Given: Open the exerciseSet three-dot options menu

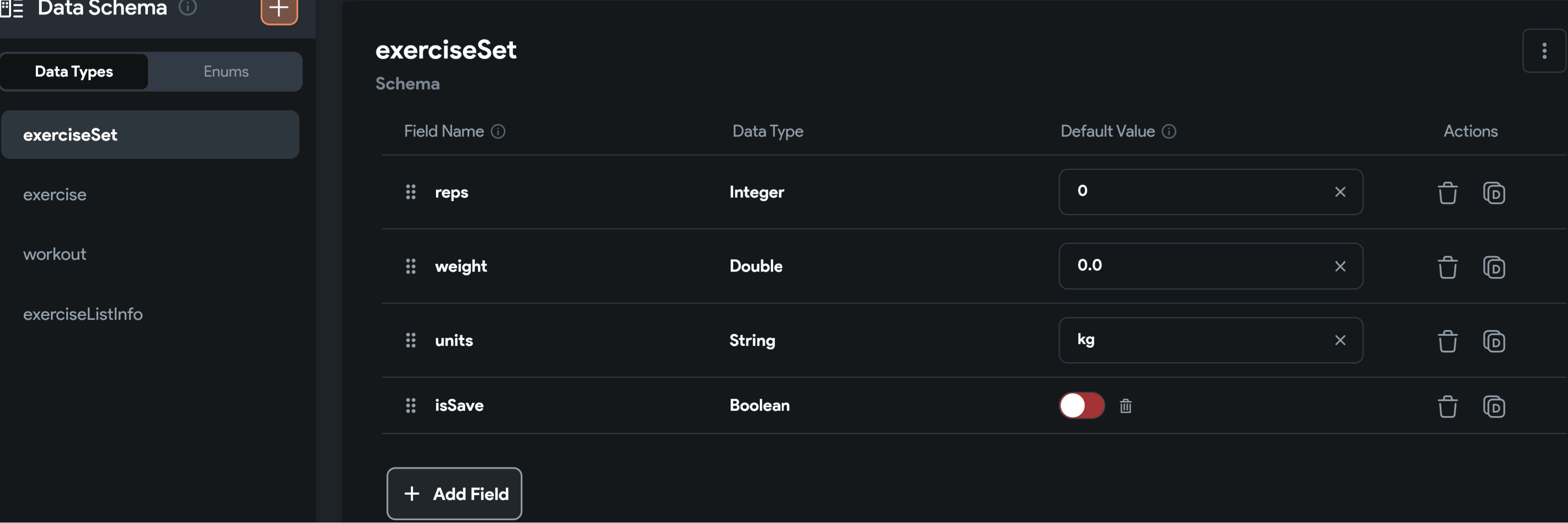Looking at the screenshot, I should click(1543, 51).
